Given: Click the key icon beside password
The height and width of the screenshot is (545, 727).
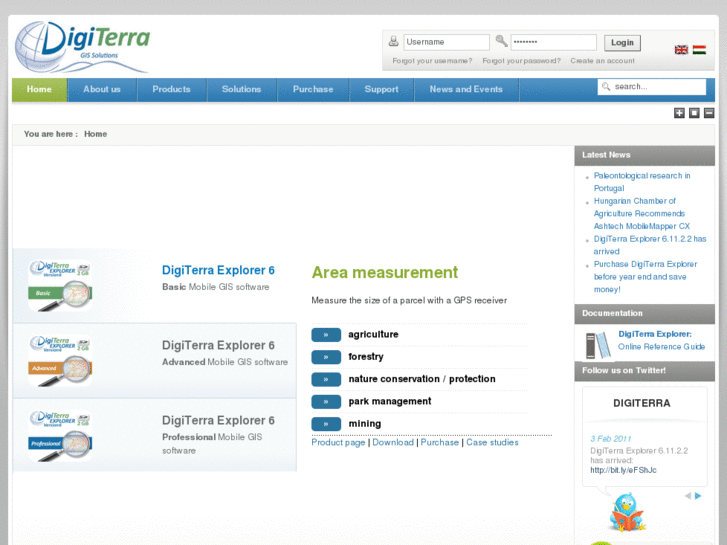Looking at the screenshot, I should point(501,41).
